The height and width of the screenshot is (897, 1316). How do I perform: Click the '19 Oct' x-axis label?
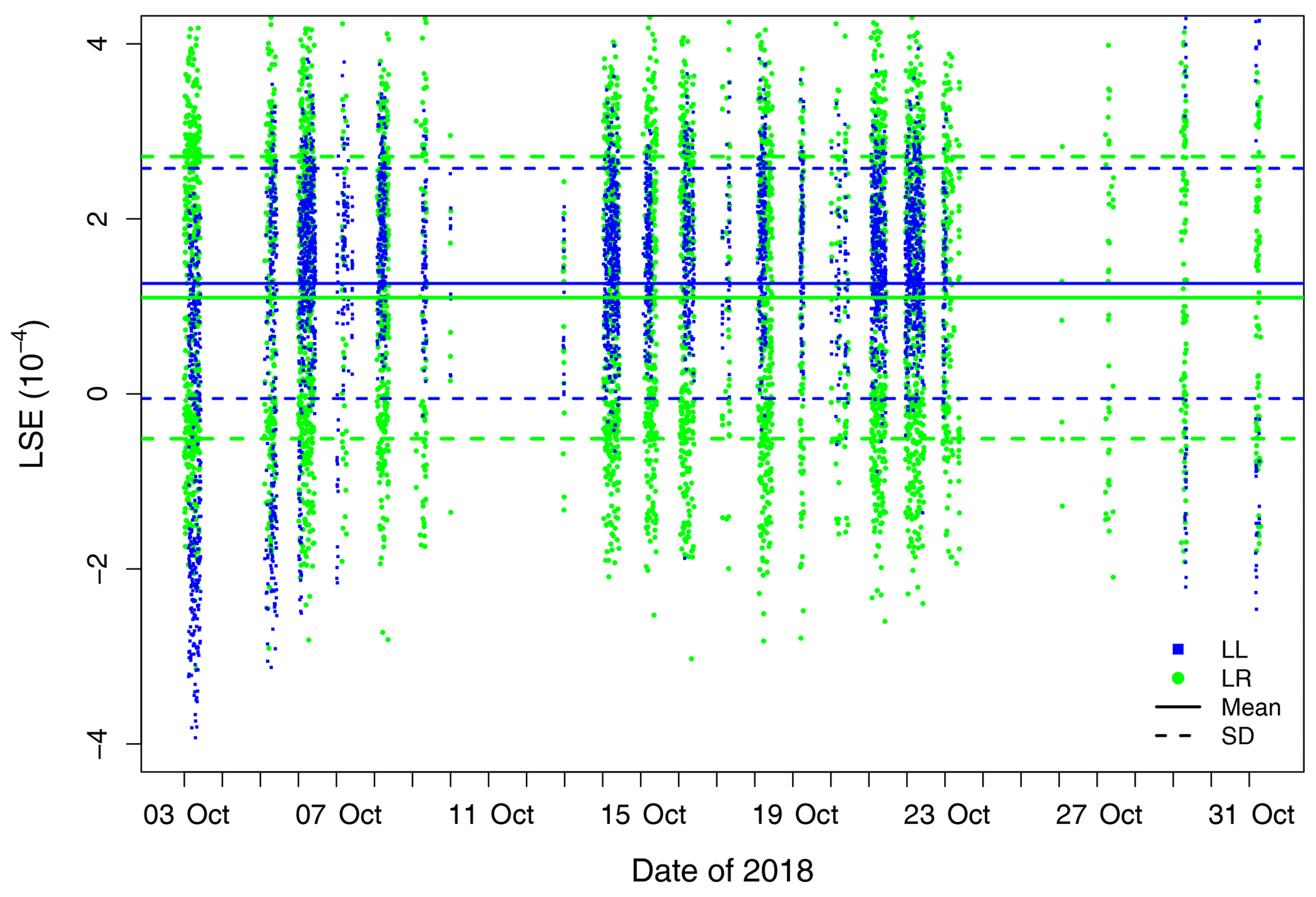795,815
